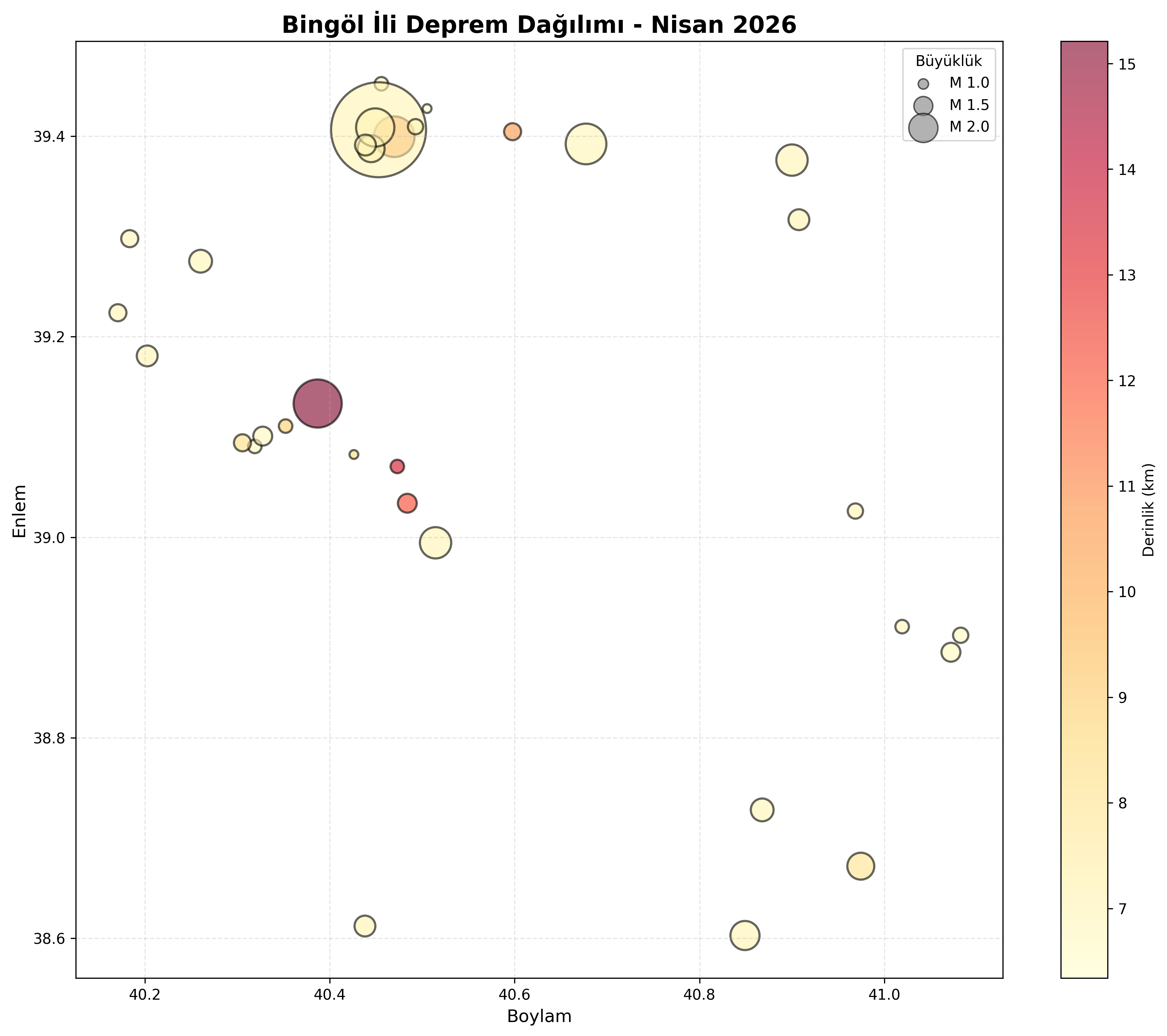Click the colorbar tick label '12'
1167x1036 pixels.
(x=1127, y=381)
